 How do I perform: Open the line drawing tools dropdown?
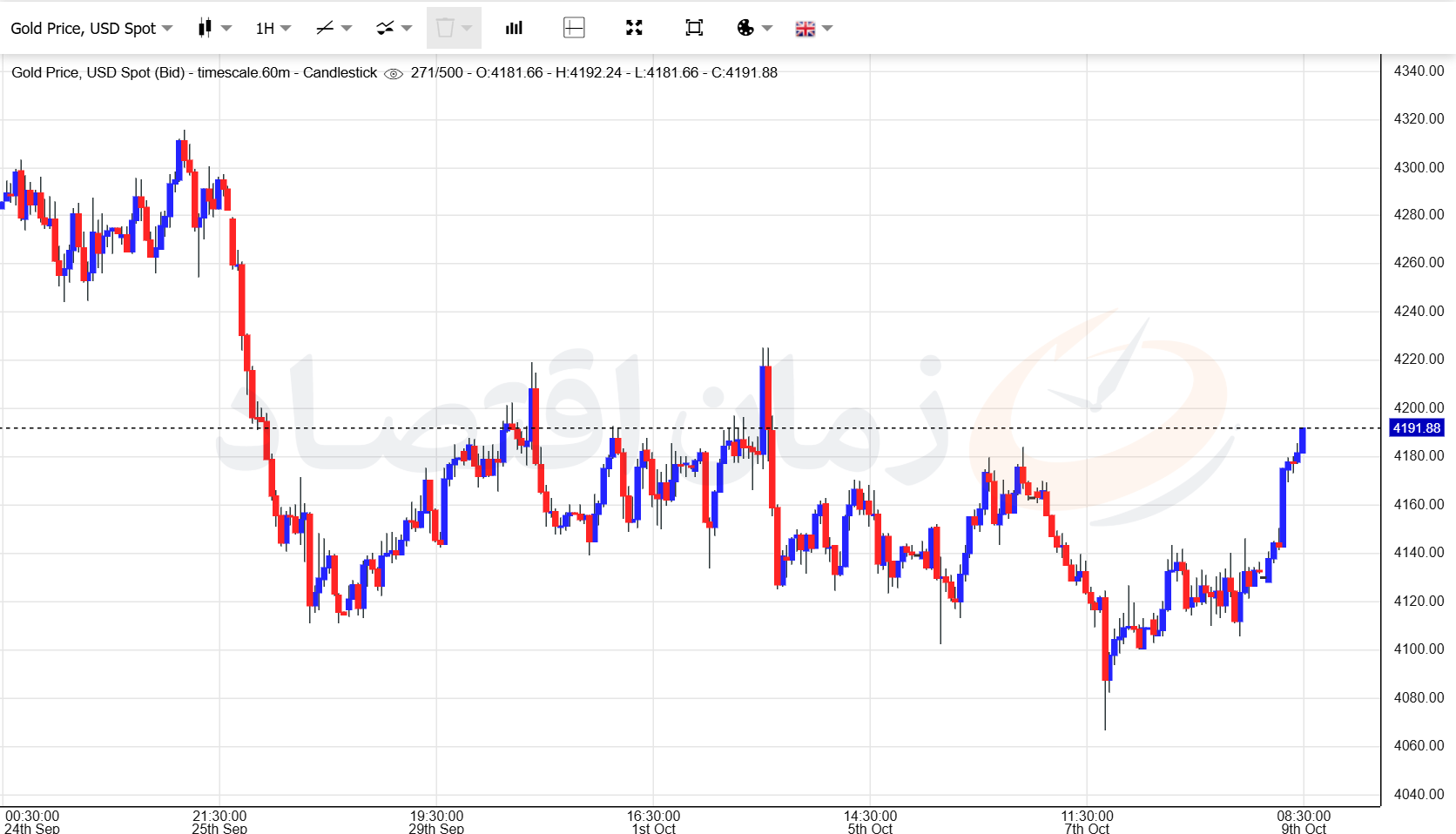(334, 29)
